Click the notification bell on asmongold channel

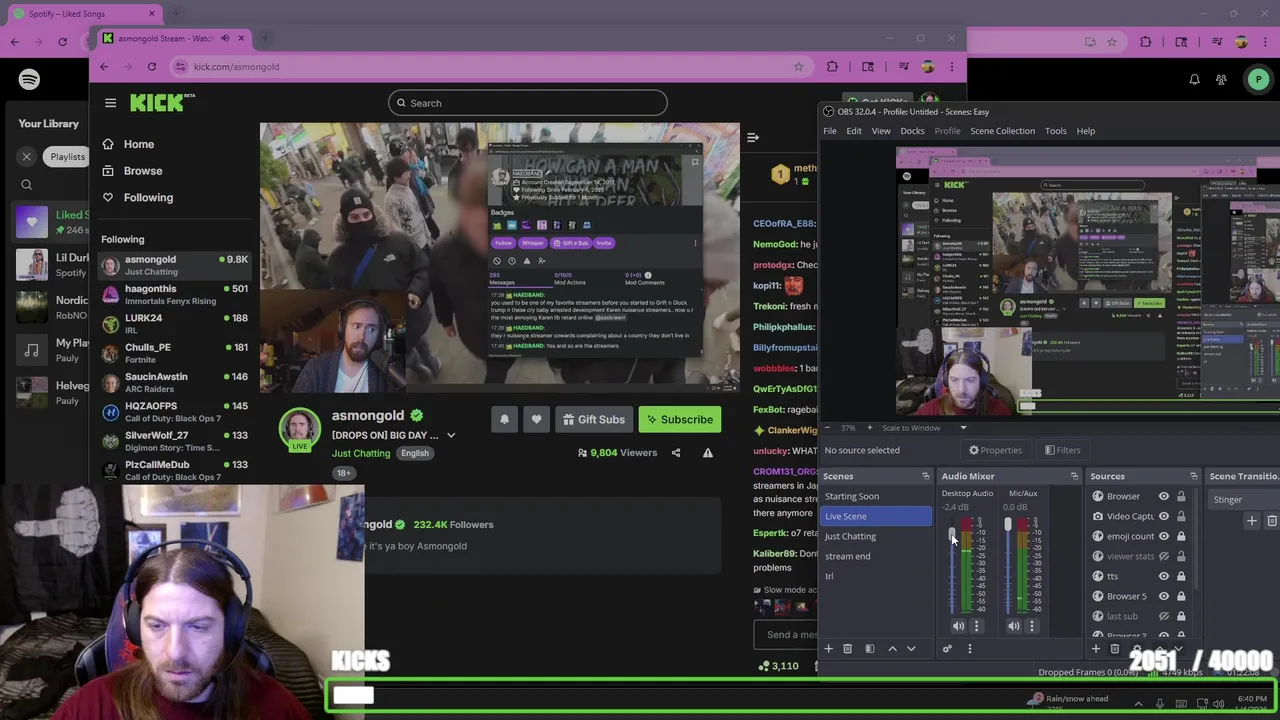click(504, 420)
